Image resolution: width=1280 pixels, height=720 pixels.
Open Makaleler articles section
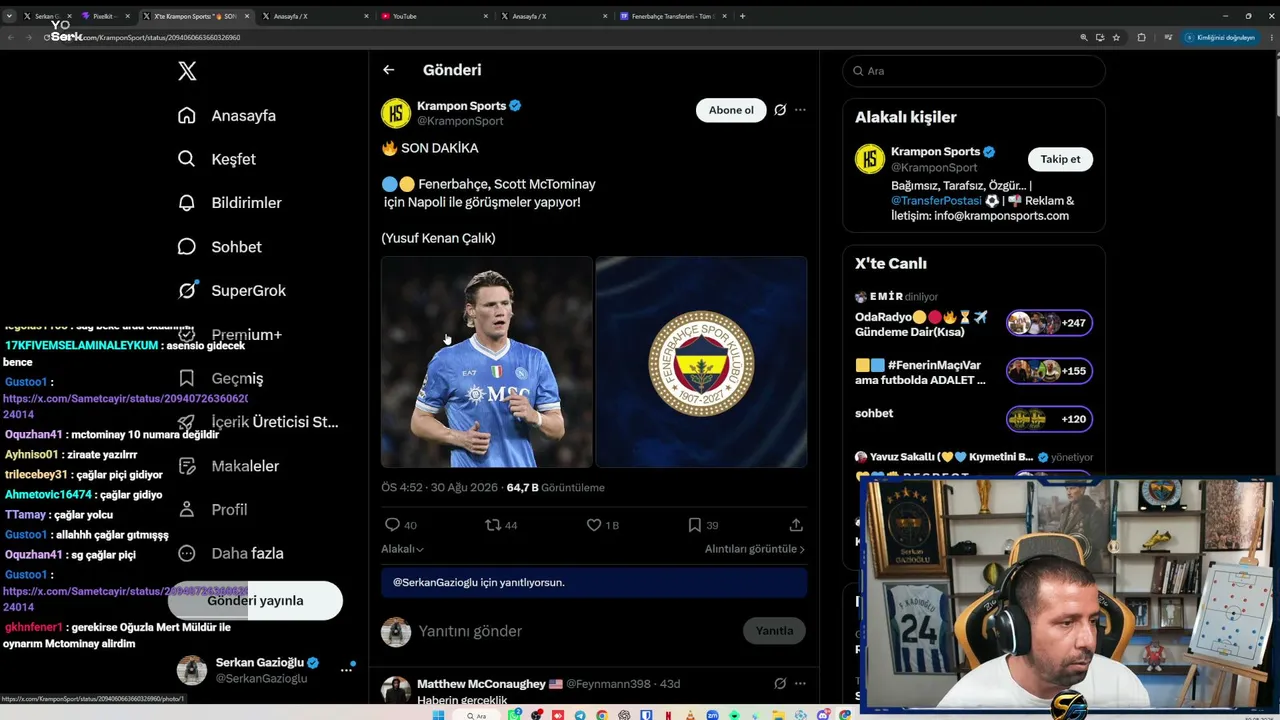point(228,466)
